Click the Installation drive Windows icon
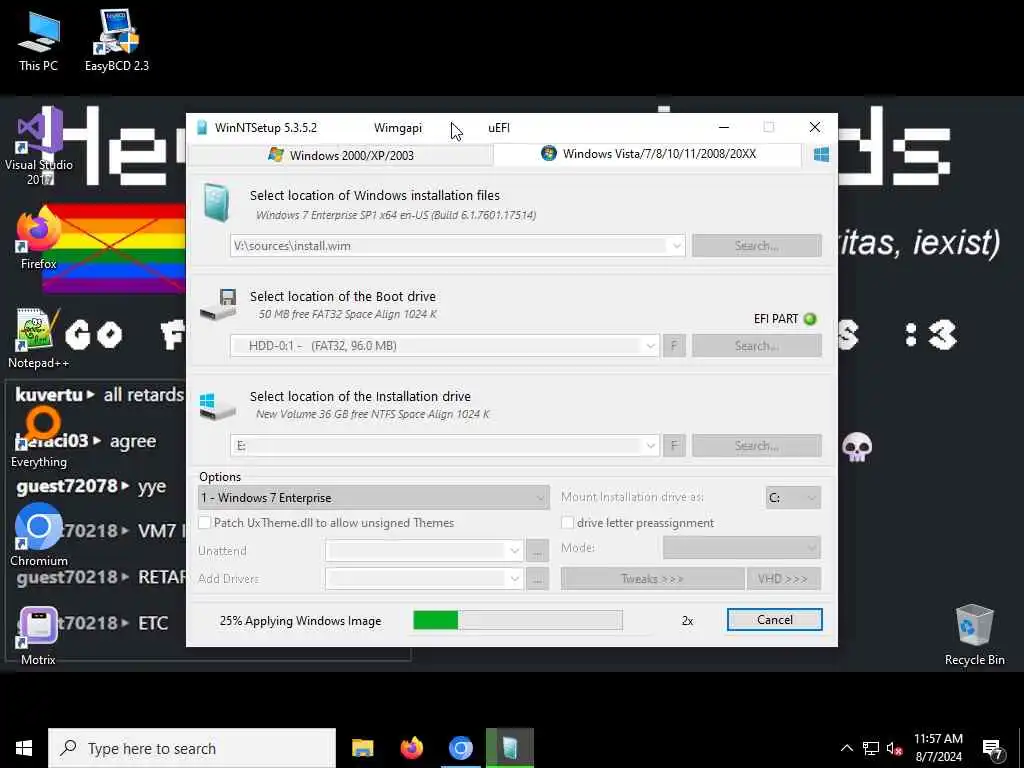The image size is (1024, 768). 217,406
